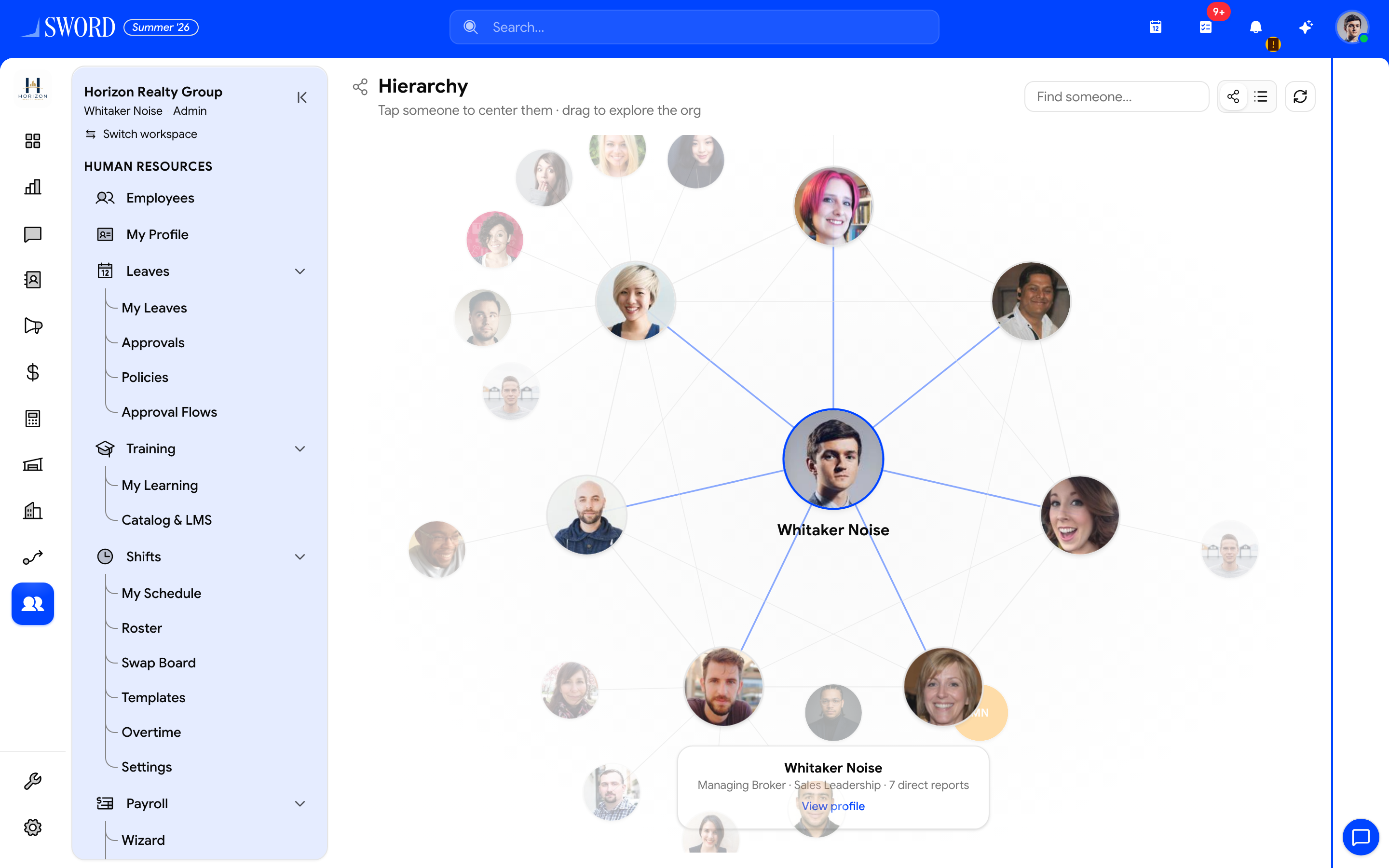
Task: Select the blonde short-haired woman node
Action: pyautogui.click(x=635, y=301)
